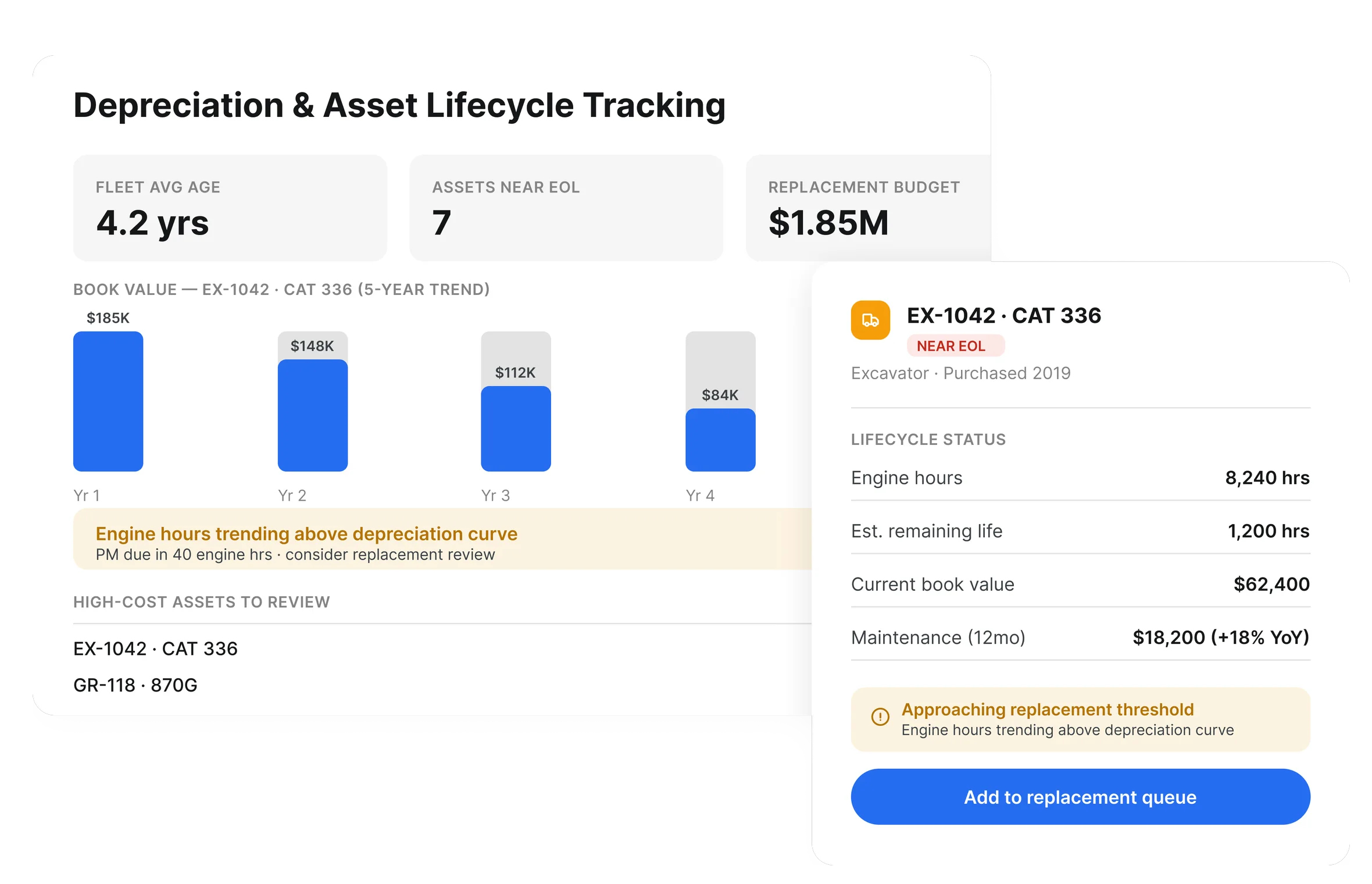Viewport: 1372px width, 884px height.
Task: Click the Yr 4 axis label
Action: point(700,496)
